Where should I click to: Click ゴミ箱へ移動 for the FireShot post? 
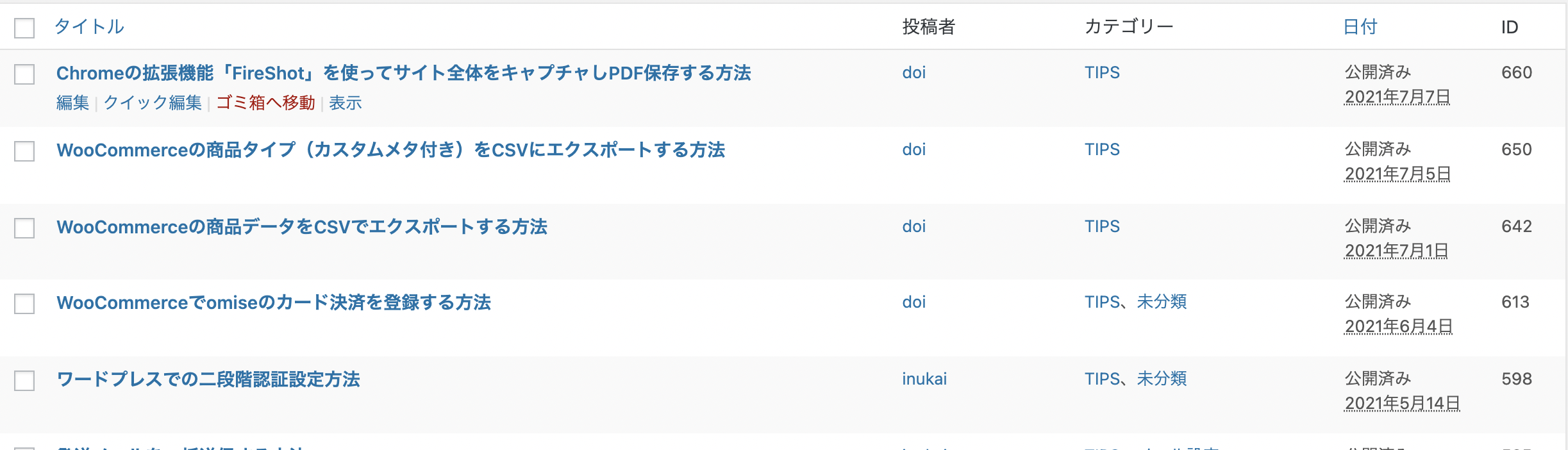(x=265, y=103)
